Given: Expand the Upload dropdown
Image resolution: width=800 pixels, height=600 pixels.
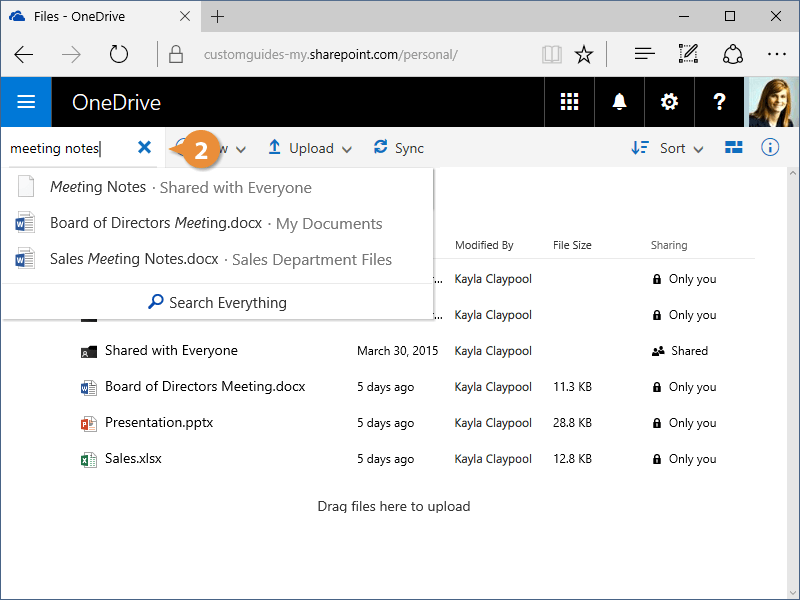Looking at the screenshot, I should (x=310, y=148).
